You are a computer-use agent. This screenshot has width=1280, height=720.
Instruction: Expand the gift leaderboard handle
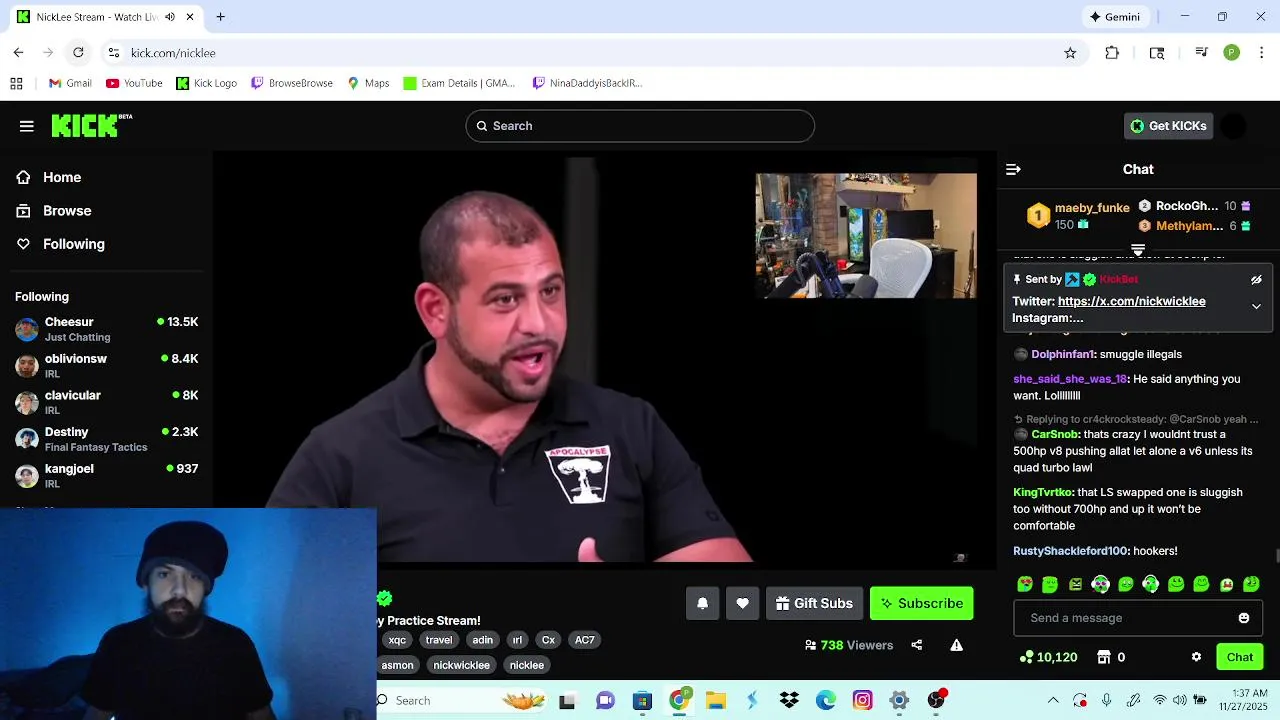coord(1138,248)
